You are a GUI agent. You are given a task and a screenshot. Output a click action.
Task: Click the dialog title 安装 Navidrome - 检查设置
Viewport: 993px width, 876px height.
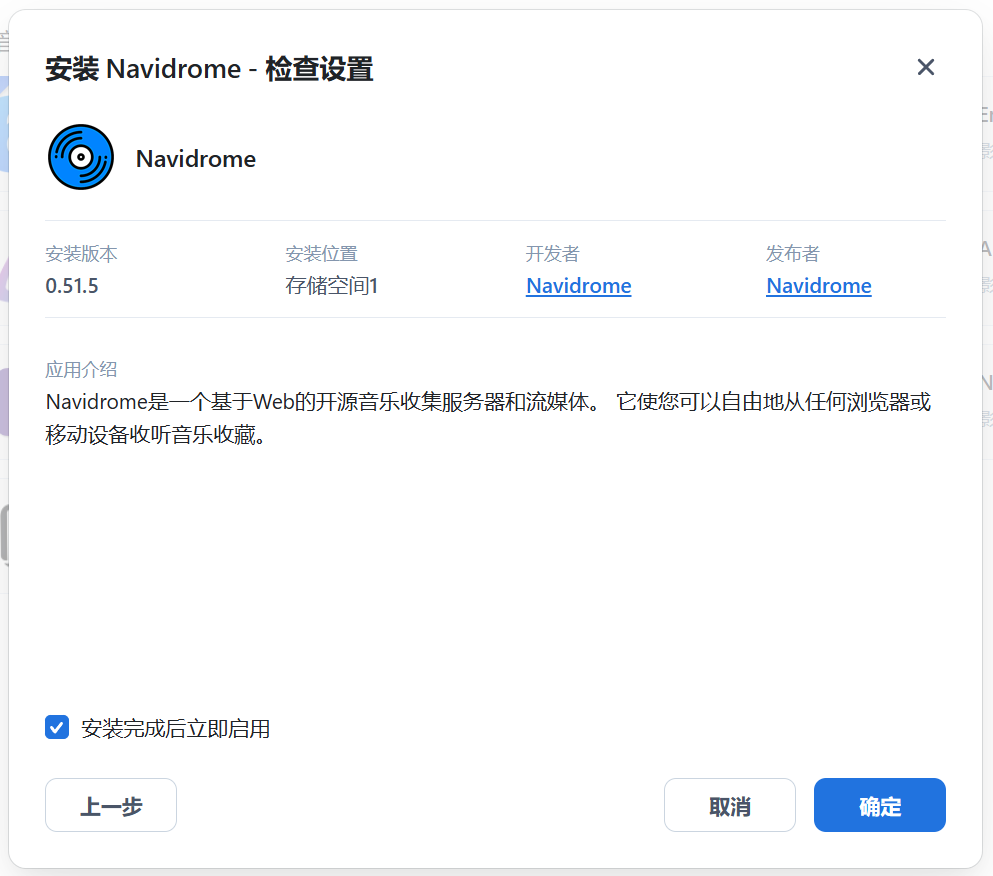pos(209,68)
